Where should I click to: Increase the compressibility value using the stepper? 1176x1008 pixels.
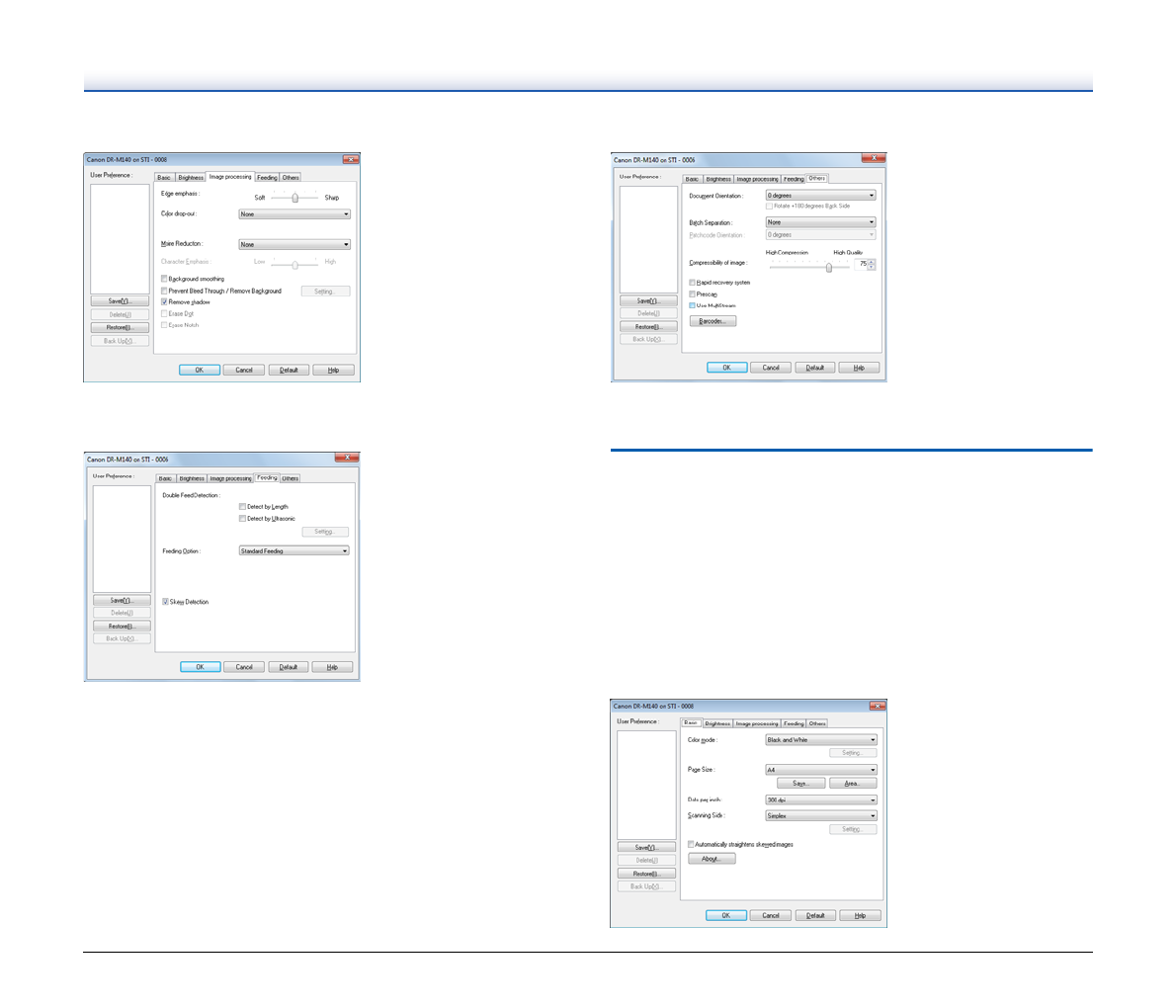click(x=872, y=262)
